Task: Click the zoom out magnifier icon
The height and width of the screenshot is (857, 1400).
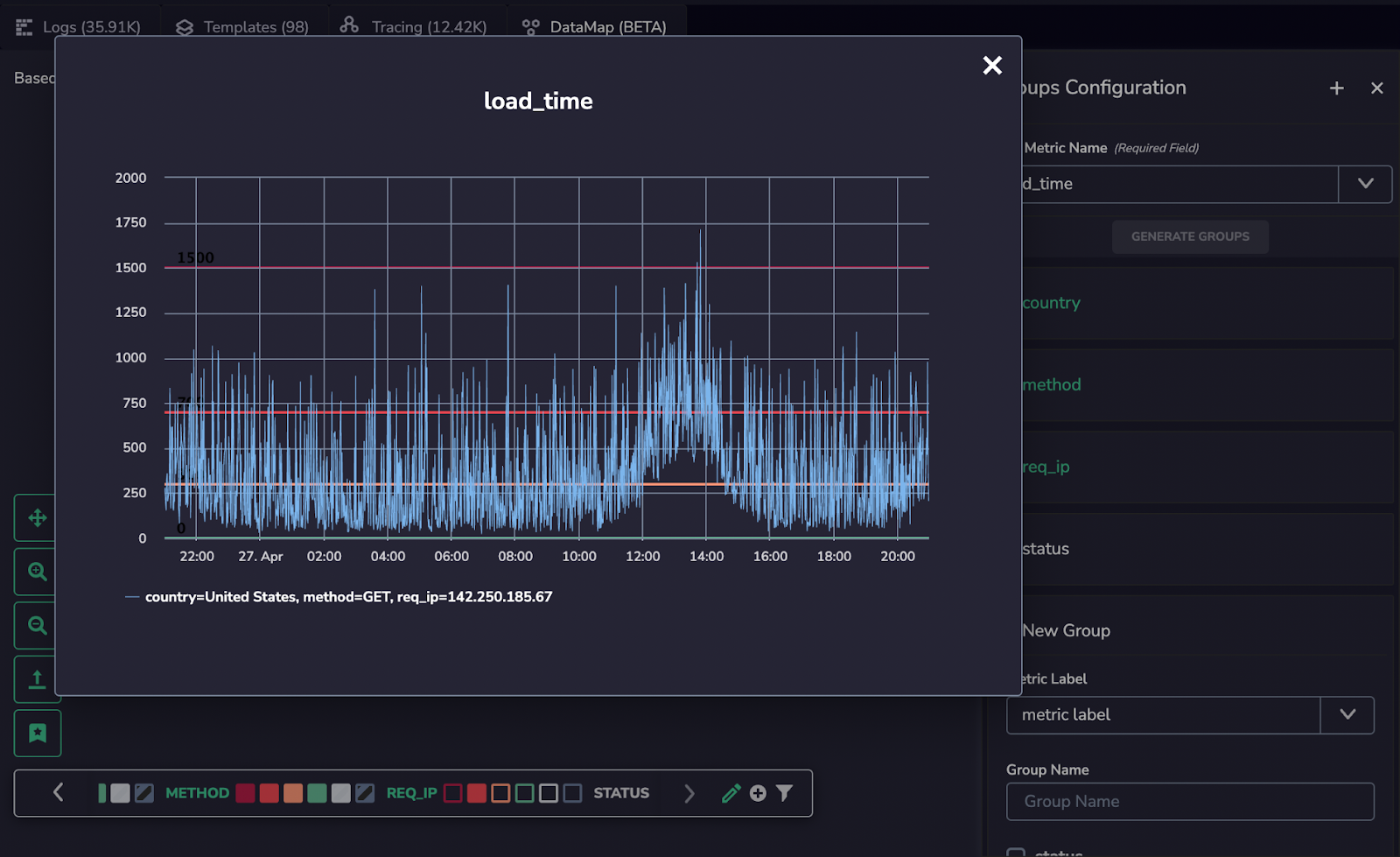Action: tap(37, 625)
